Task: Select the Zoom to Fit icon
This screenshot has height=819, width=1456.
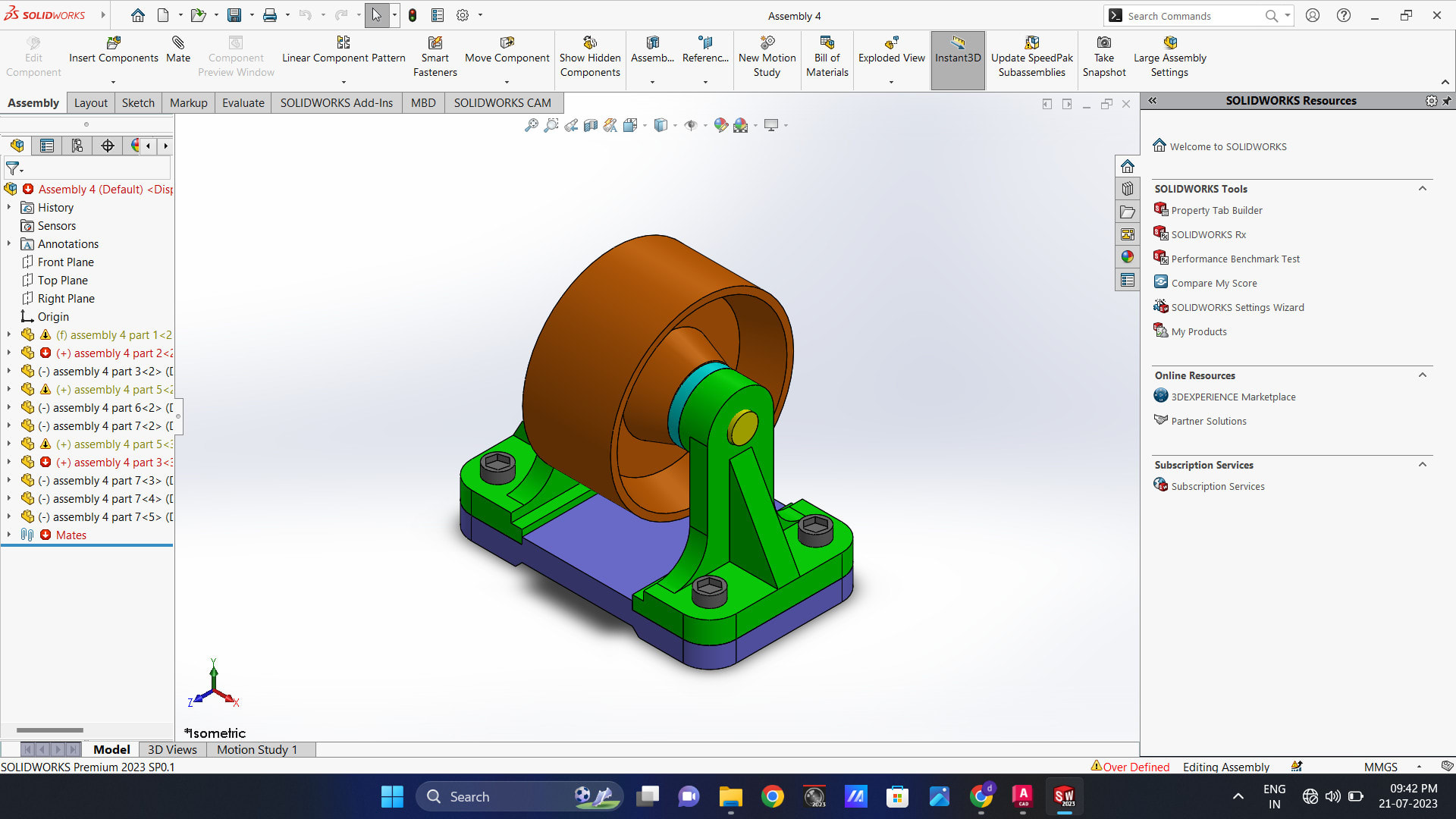Action: (x=533, y=125)
